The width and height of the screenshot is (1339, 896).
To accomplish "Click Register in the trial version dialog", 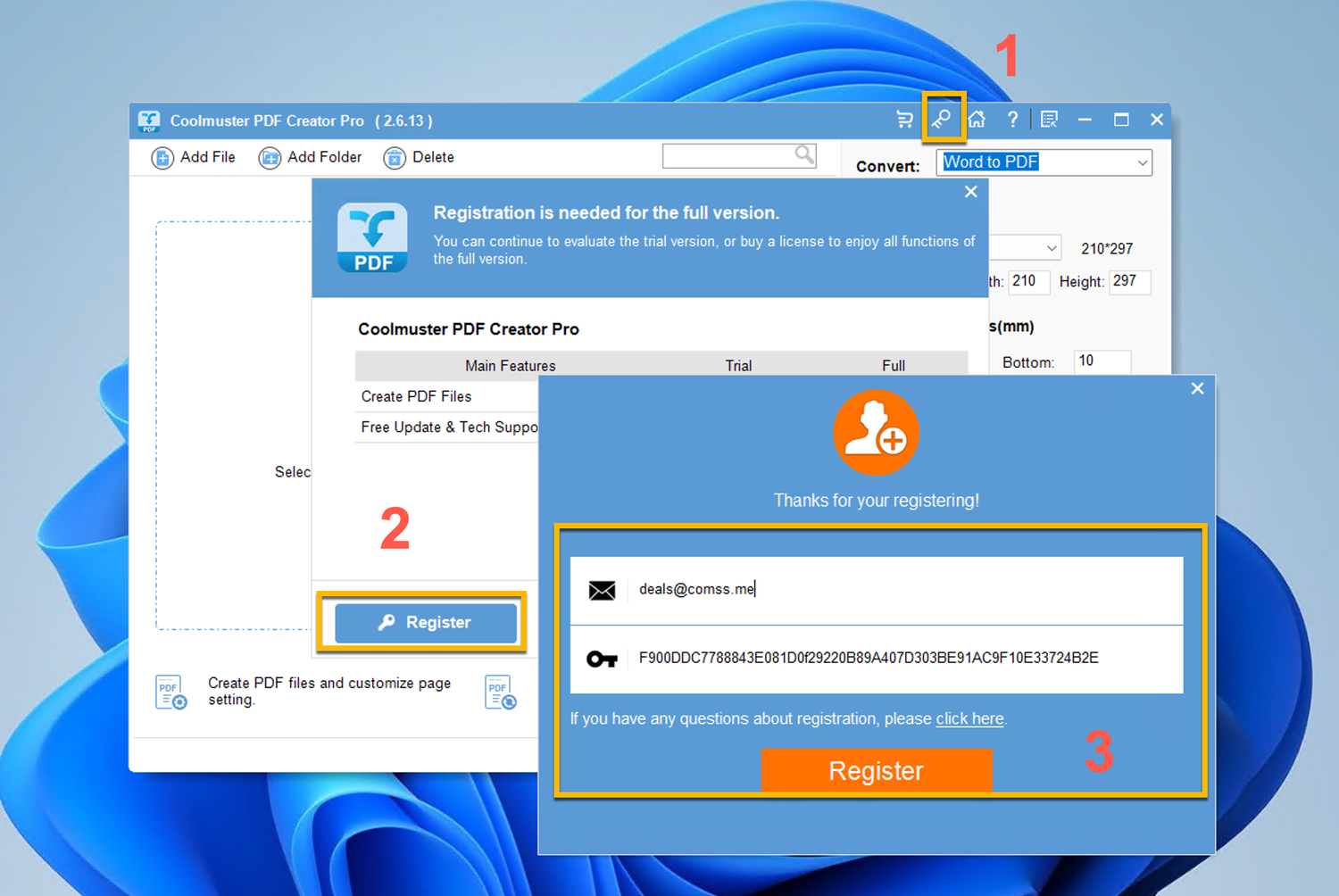I will [426, 622].
